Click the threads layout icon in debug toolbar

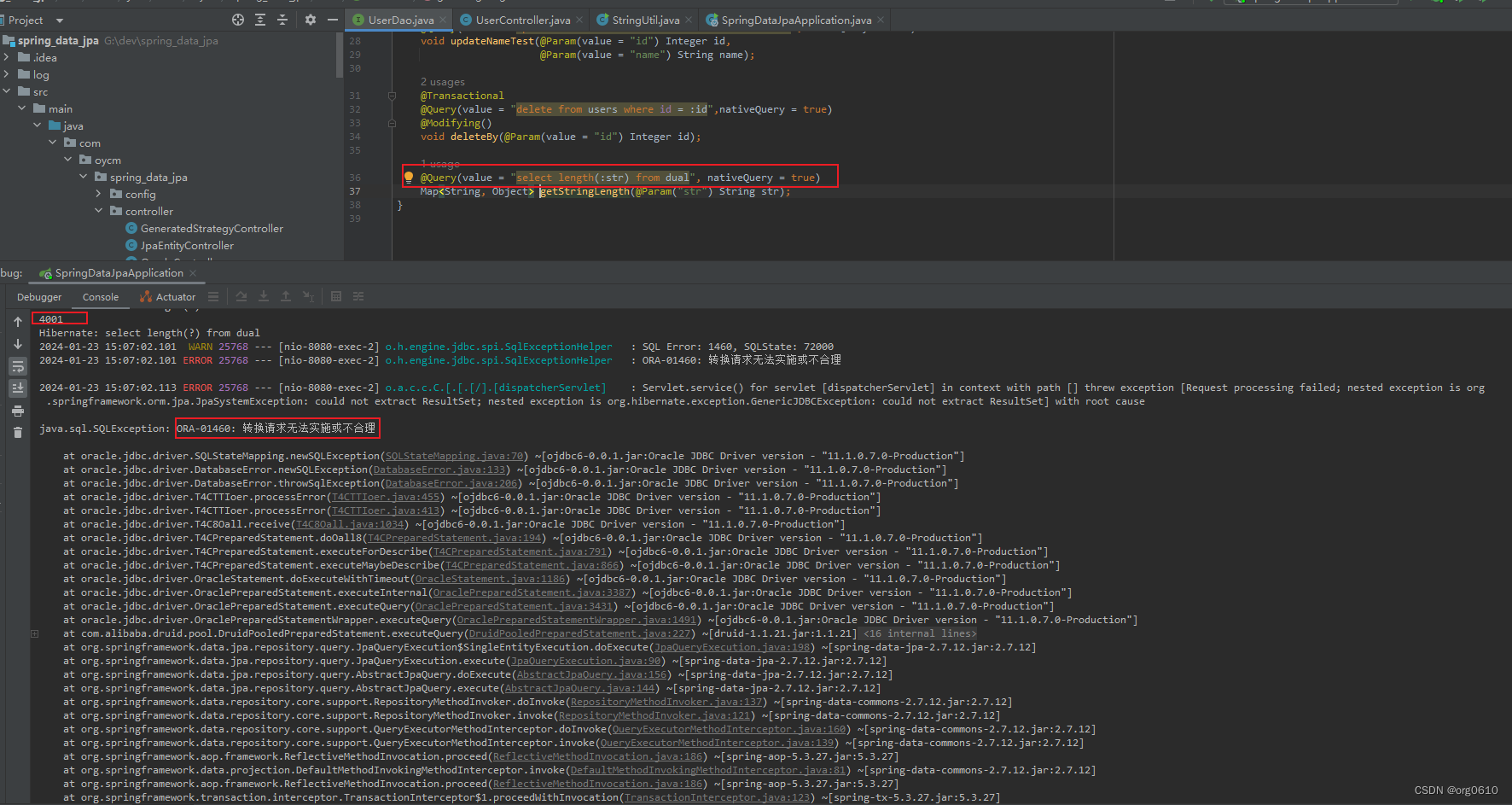[x=213, y=296]
